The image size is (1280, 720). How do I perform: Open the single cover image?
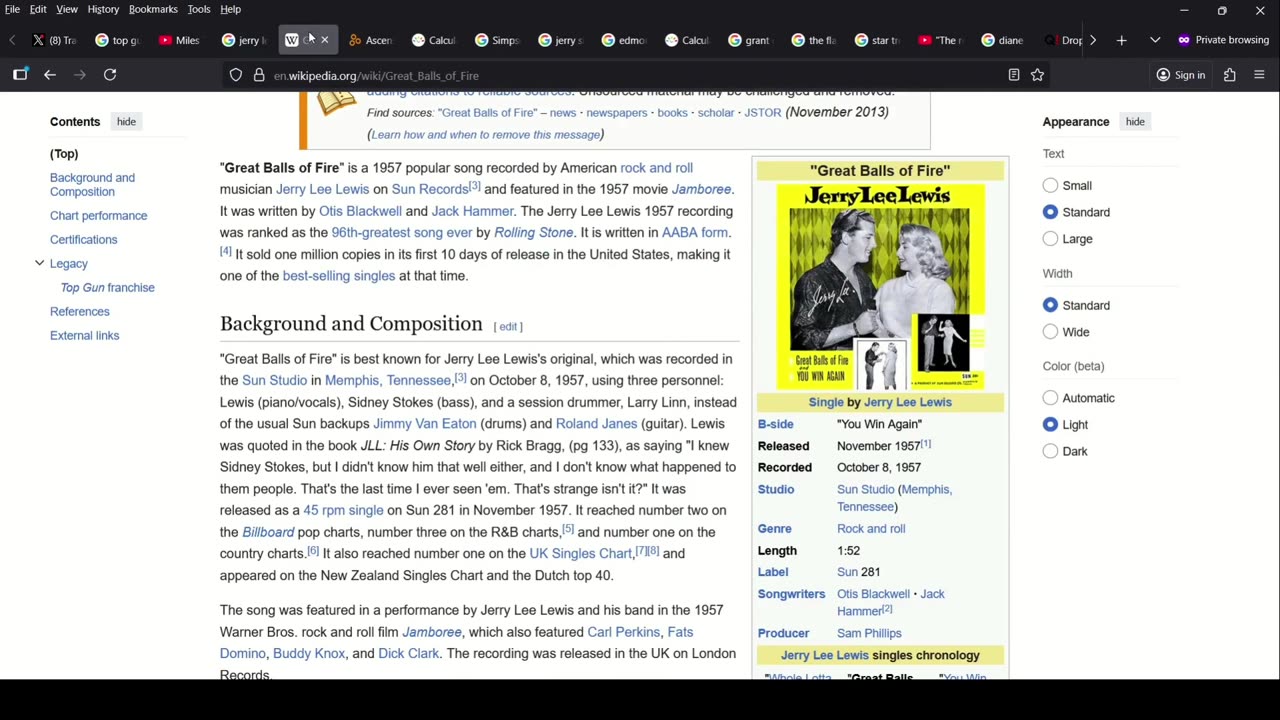tap(880, 287)
